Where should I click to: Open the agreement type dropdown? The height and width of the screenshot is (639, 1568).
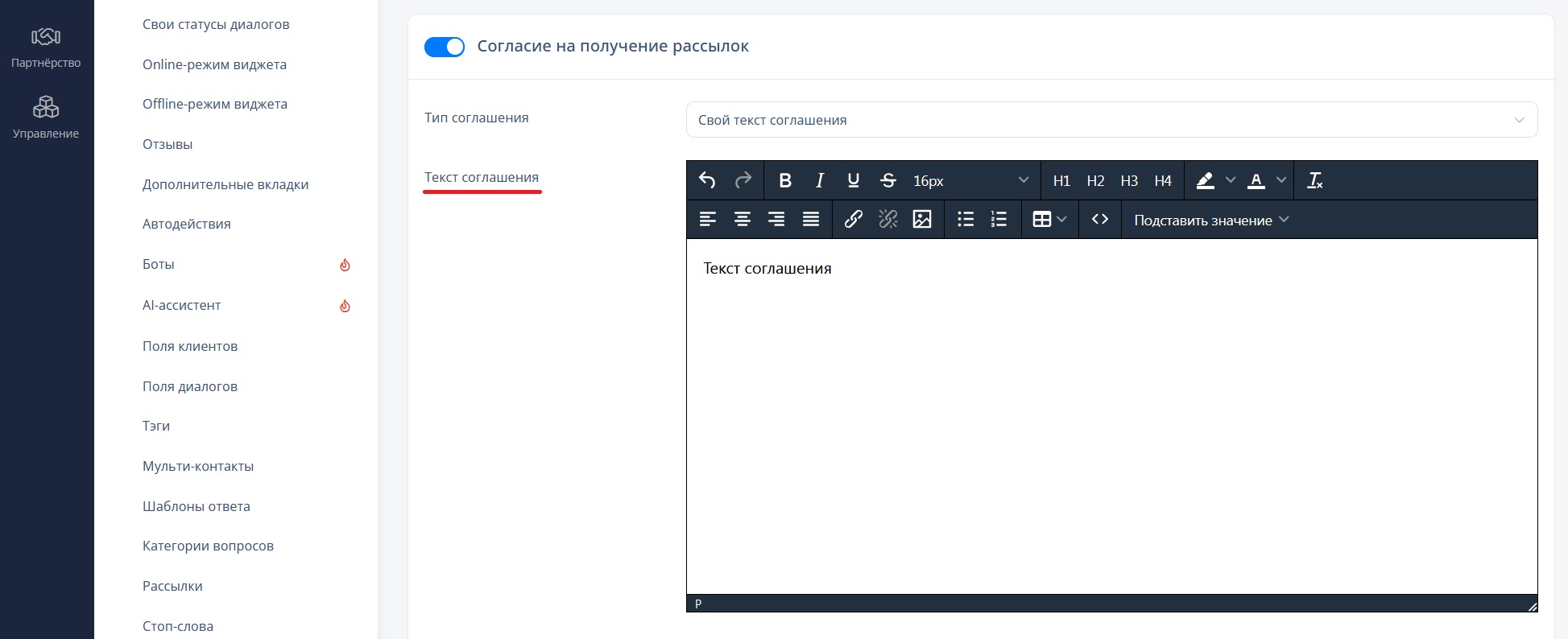[x=1111, y=120]
